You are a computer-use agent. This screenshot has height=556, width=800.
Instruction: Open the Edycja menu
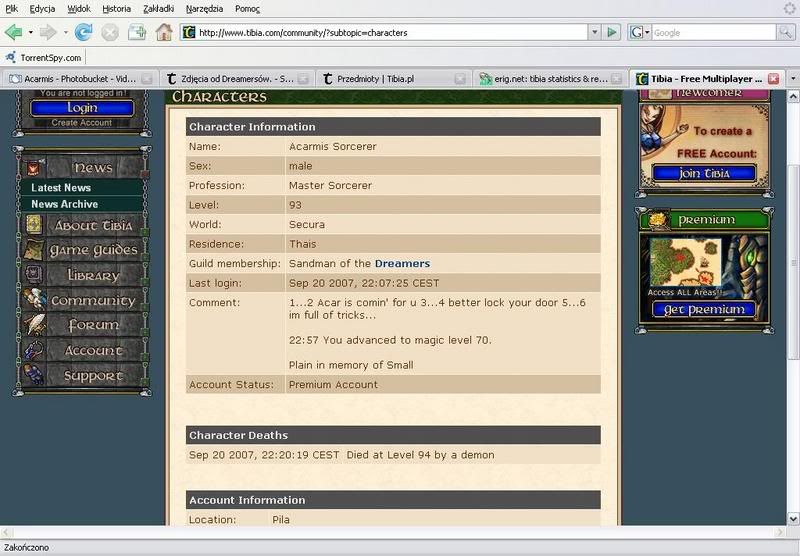[42, 9]
